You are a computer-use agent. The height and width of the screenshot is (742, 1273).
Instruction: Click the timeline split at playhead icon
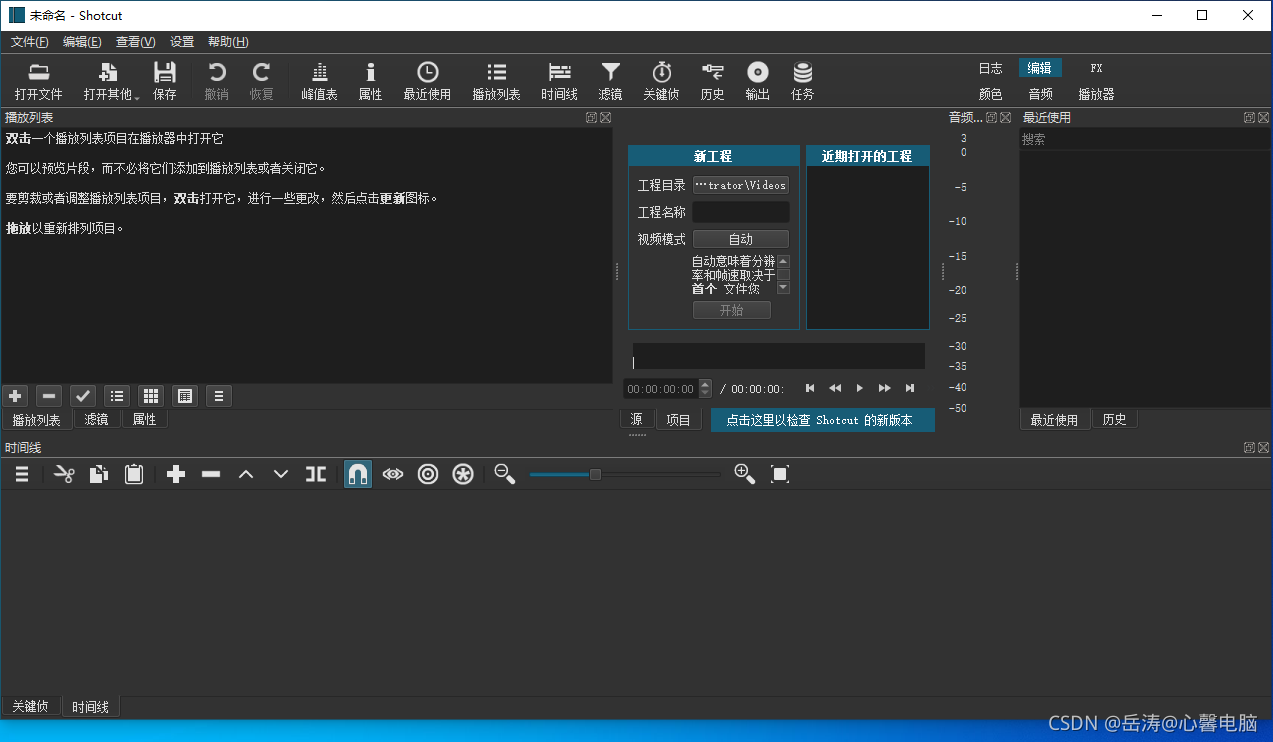[x=316, y=474]
